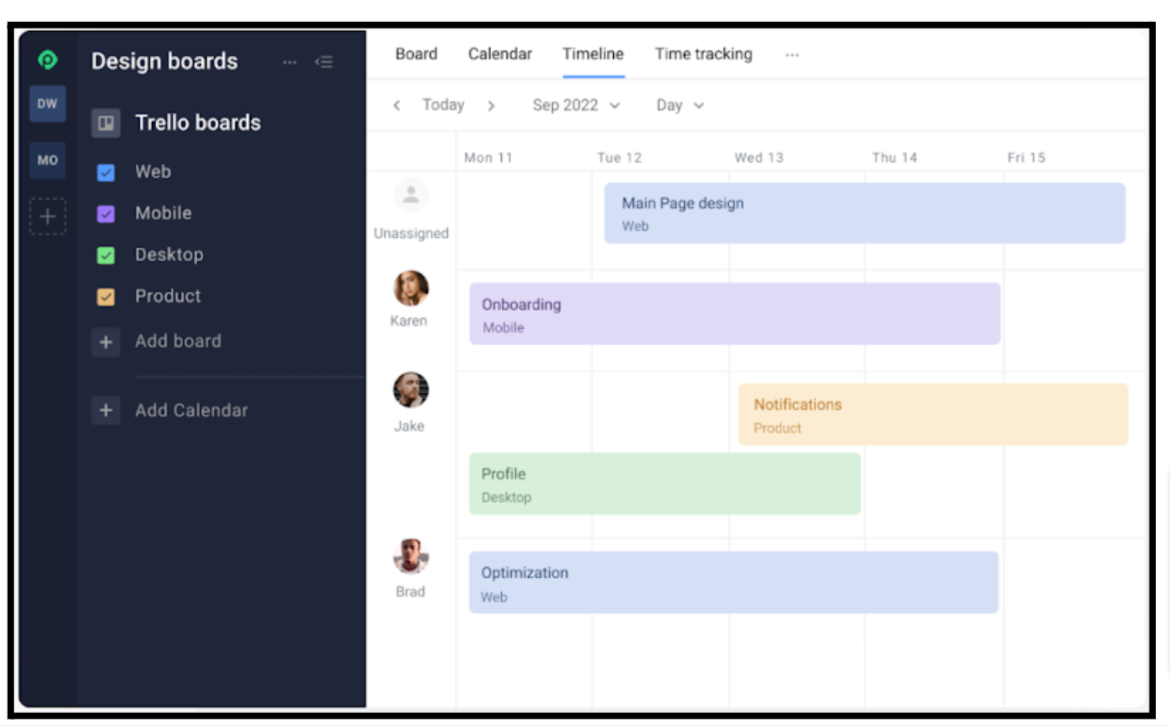Switch to the Calendar tab
This screenshot has width=1170, height=726.
500,54
